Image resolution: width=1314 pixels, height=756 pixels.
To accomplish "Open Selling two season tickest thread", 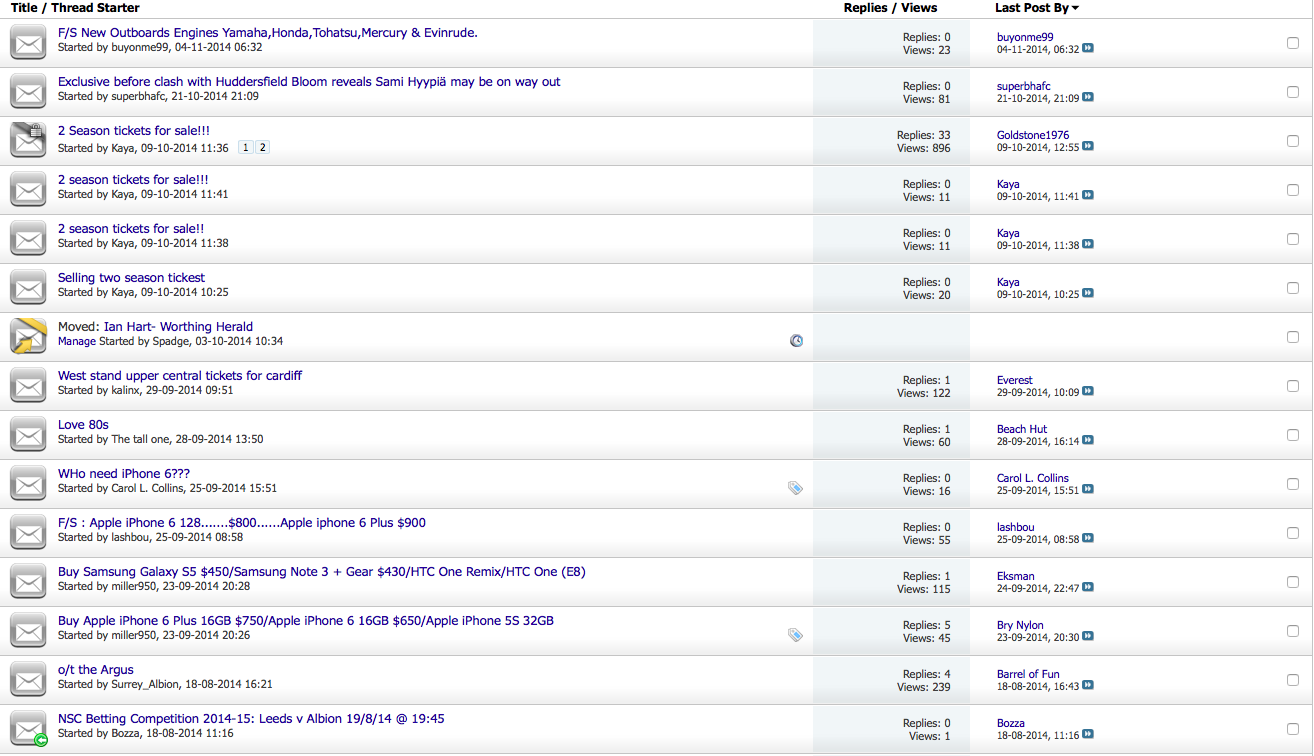I will point(131,278).
